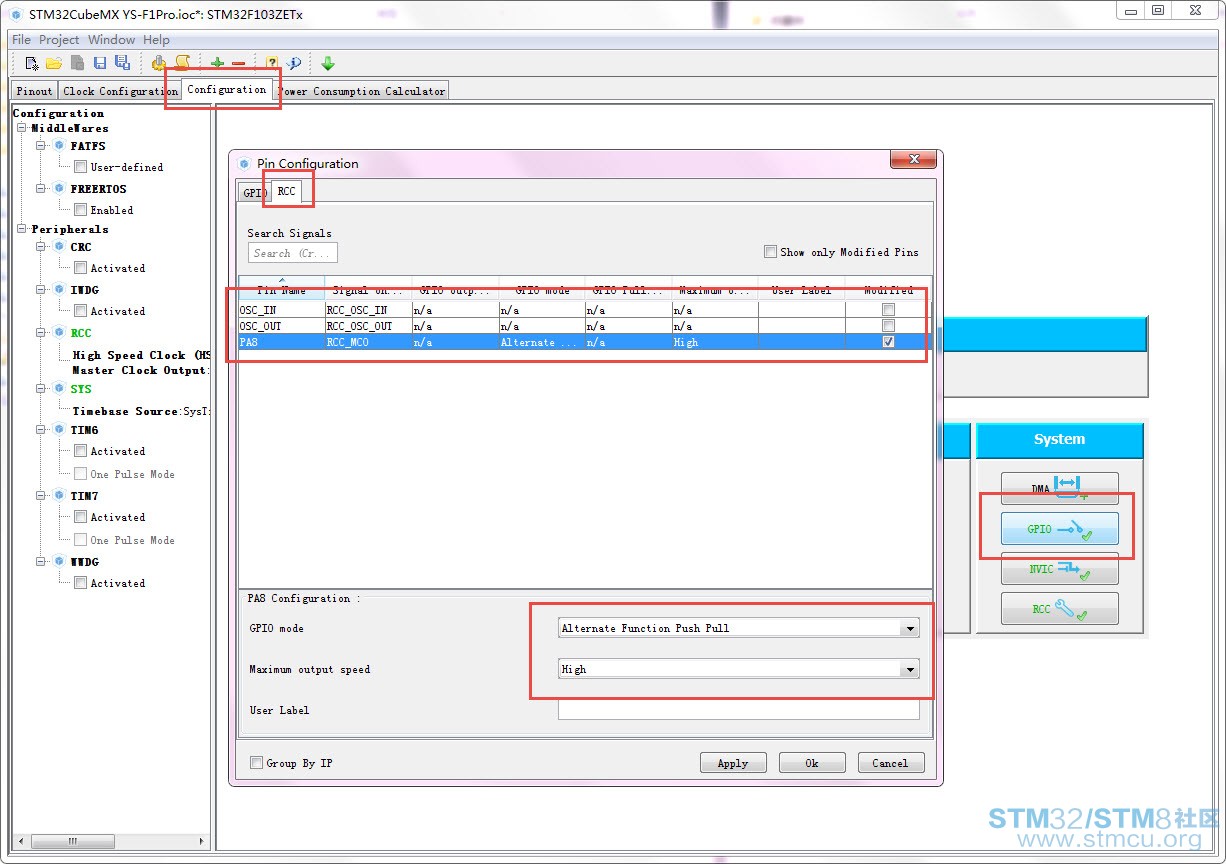Click the Pin Configuration dialog title icon
Viewport: 1226px width, 864px height.
click(244, 163)
